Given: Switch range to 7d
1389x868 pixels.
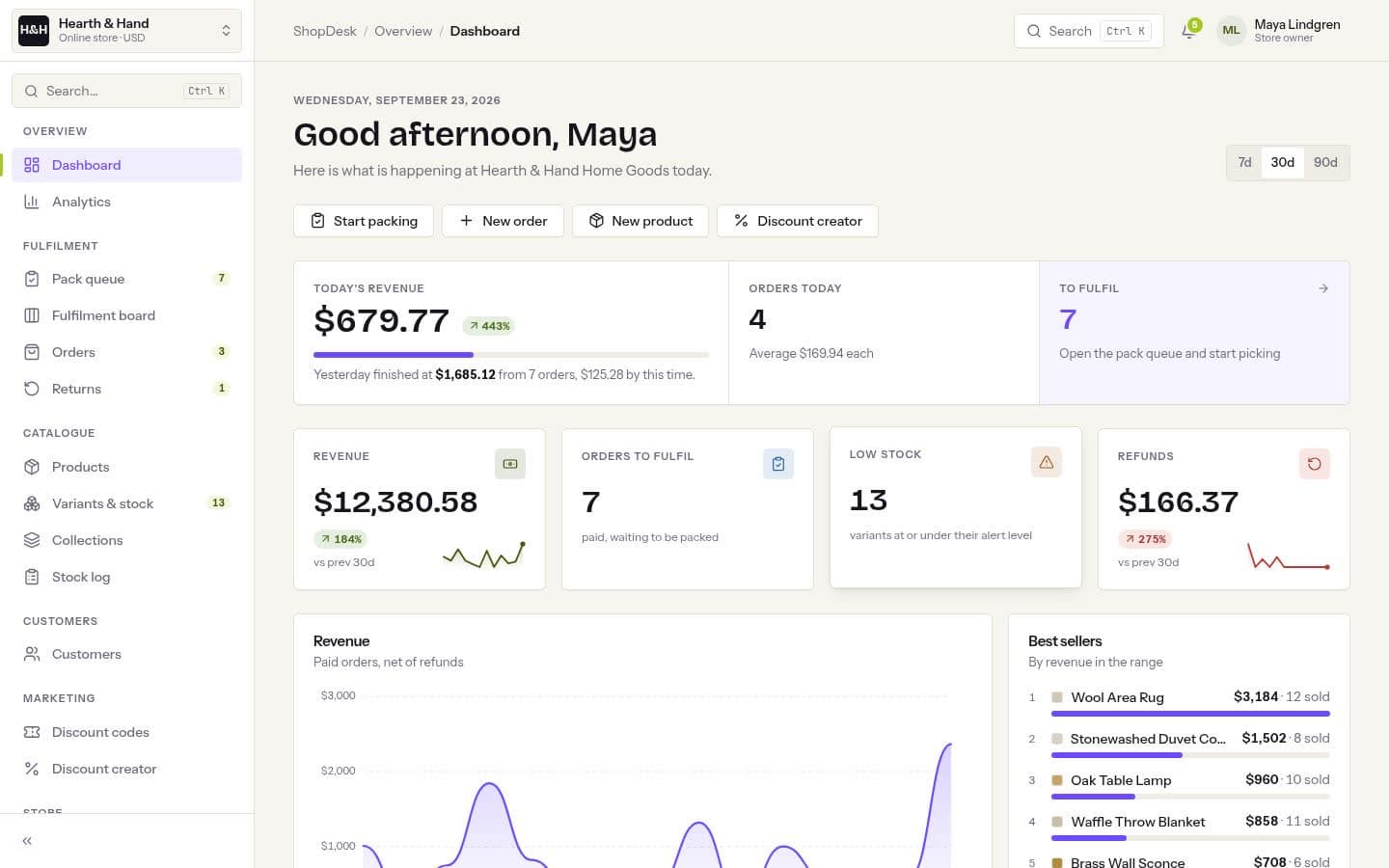Looking at the screenshot, I should 1244,162.
